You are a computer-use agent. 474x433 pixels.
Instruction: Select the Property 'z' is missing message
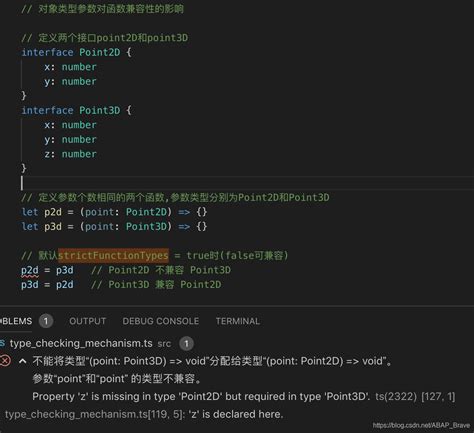(201, 397)
